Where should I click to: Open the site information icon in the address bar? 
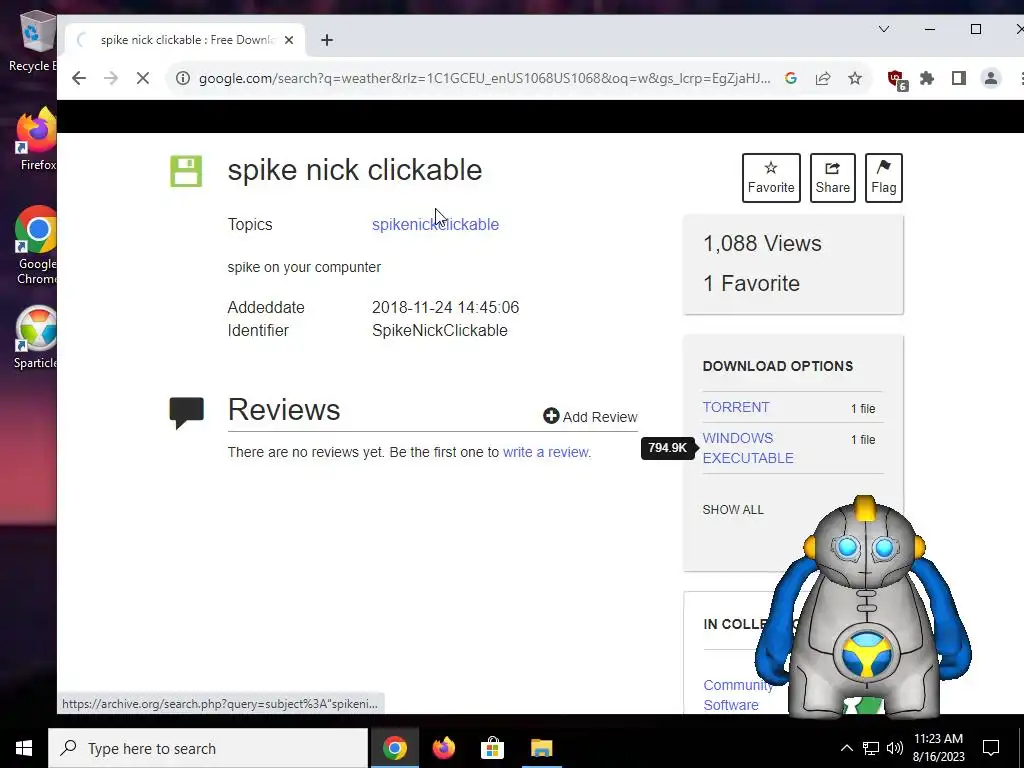click(x=184, y=78)
